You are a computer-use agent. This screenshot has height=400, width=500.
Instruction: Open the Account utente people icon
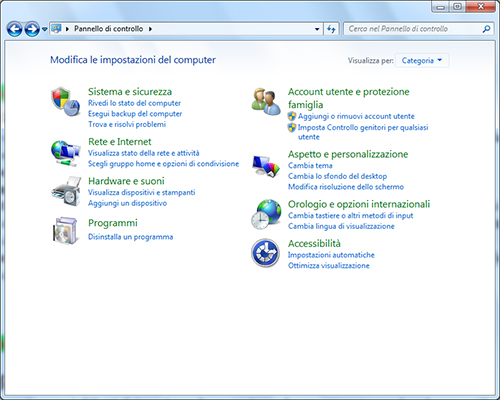click(265, 102)
